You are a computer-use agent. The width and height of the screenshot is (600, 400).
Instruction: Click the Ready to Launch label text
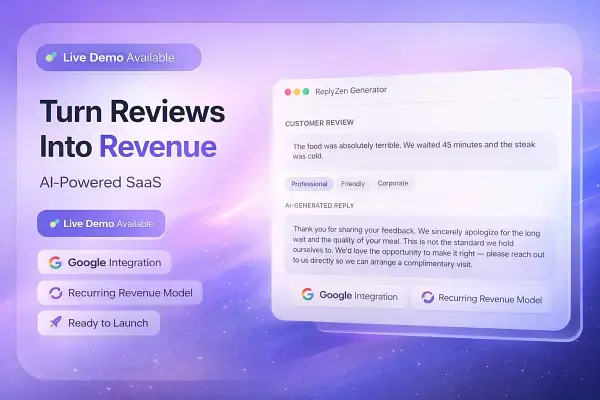tap(109, 323)
